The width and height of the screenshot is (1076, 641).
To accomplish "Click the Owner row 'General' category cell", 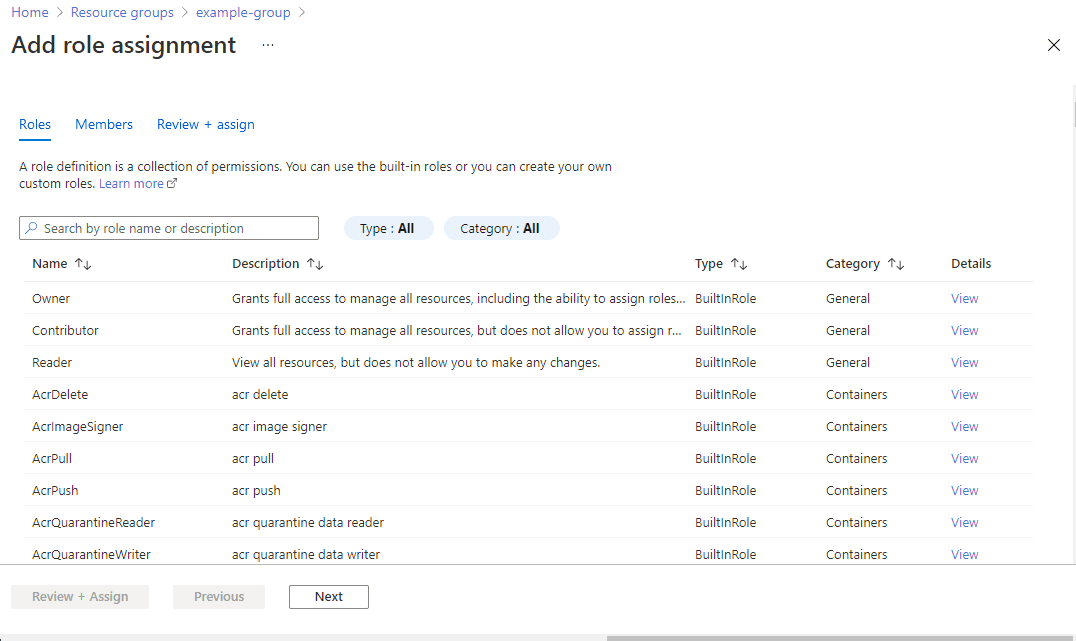I will (x=847, y=298).
